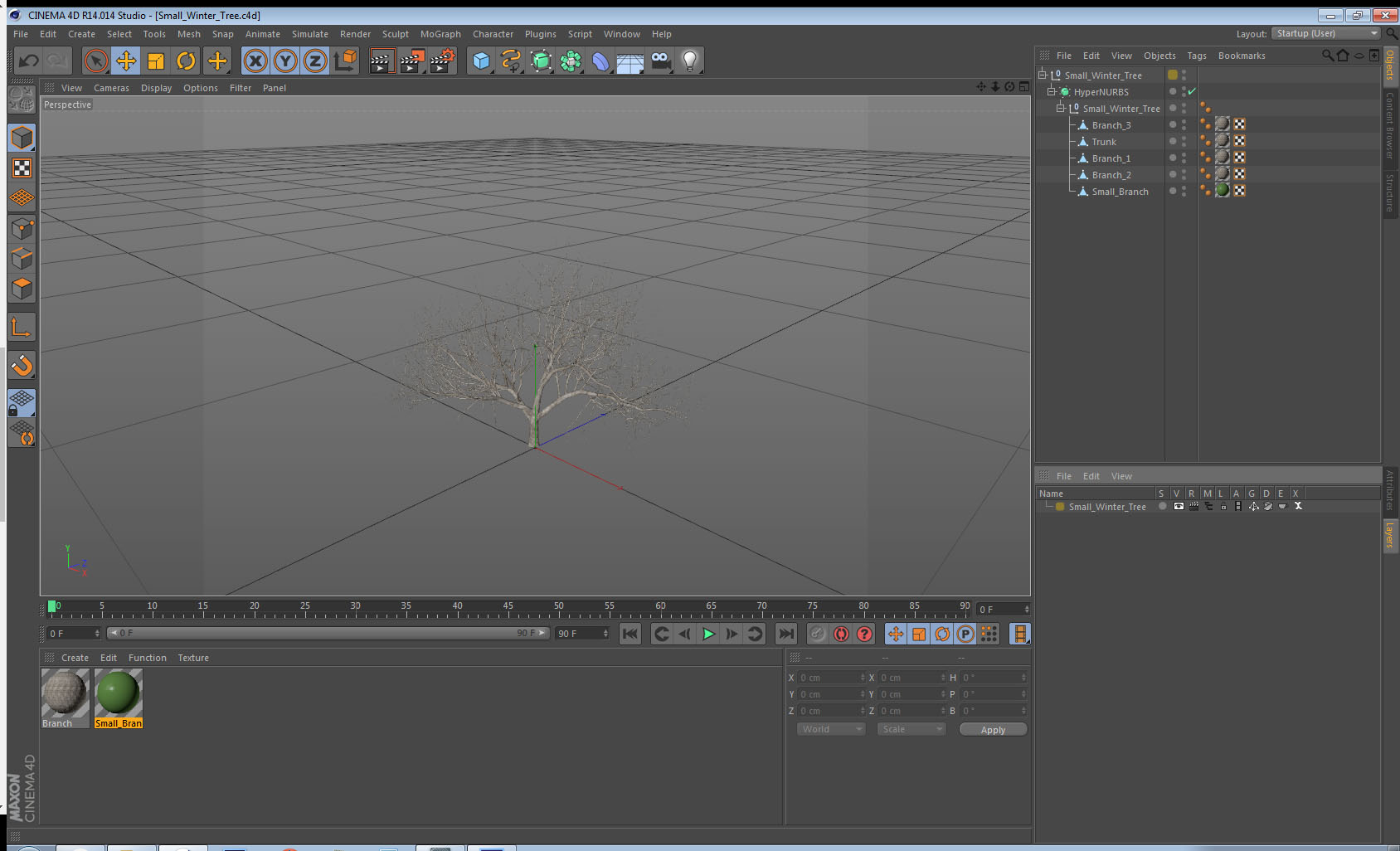Click the Apply button
This screenshot has height=851, width=1400.
pos(993,730)
